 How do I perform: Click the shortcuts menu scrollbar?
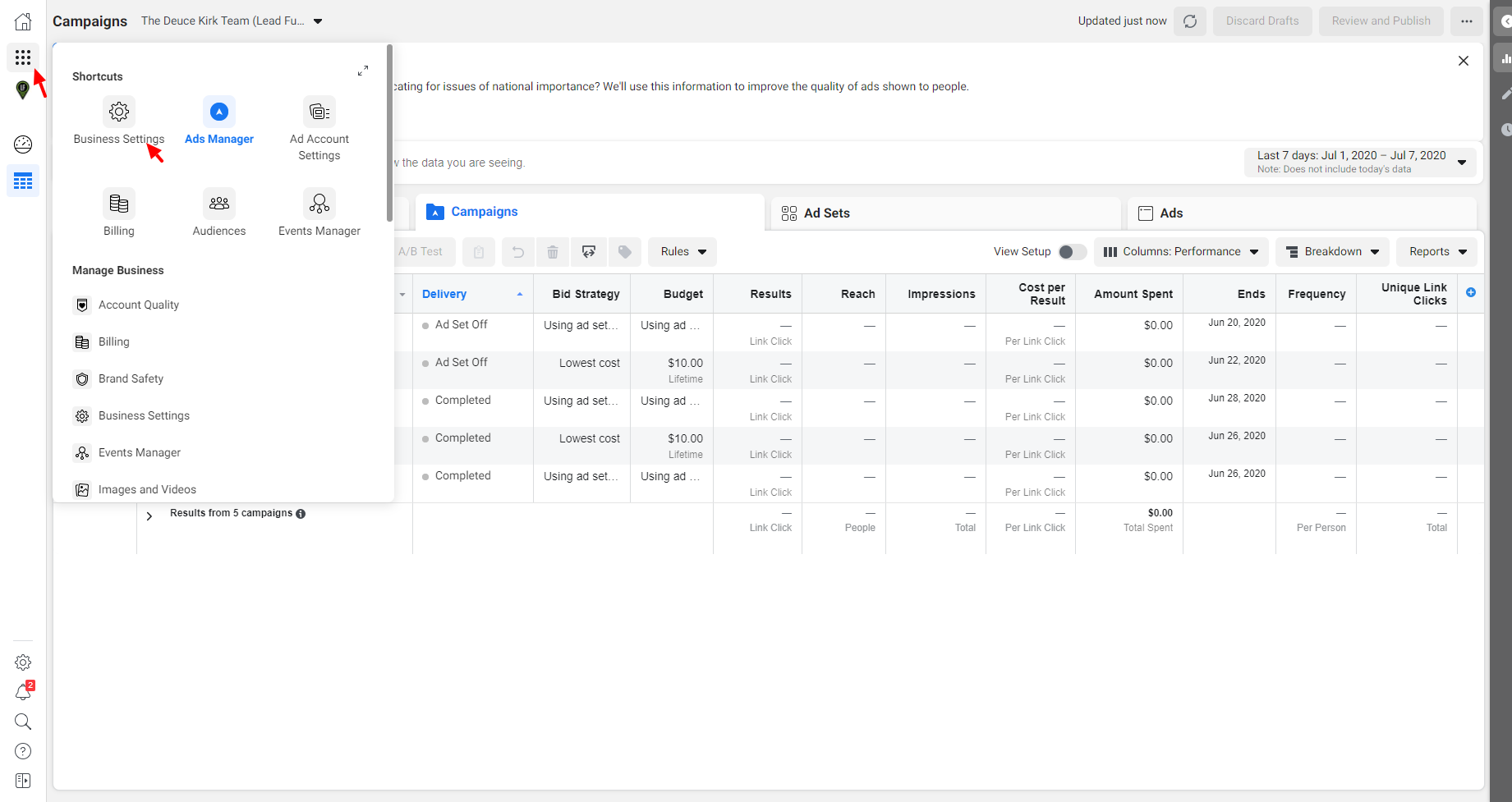tap(389, 133)
